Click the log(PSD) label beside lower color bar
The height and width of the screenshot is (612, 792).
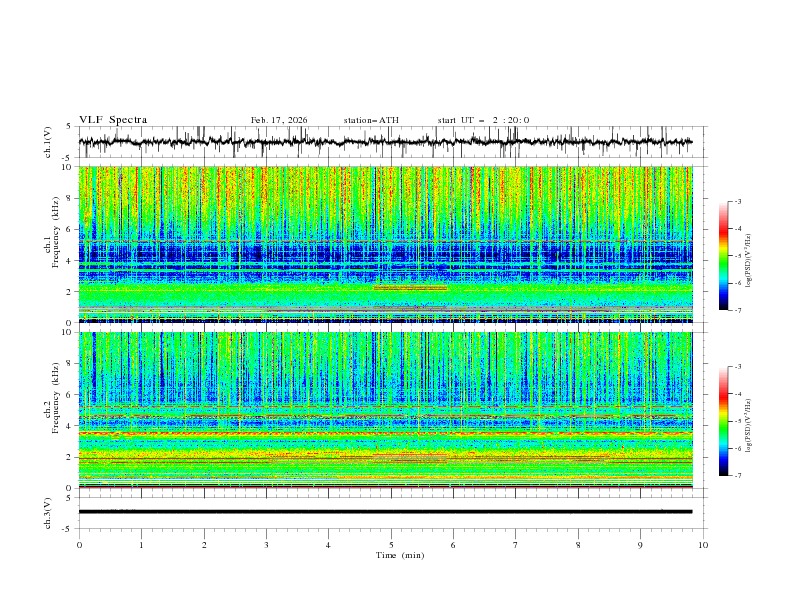tap(749, 421)
